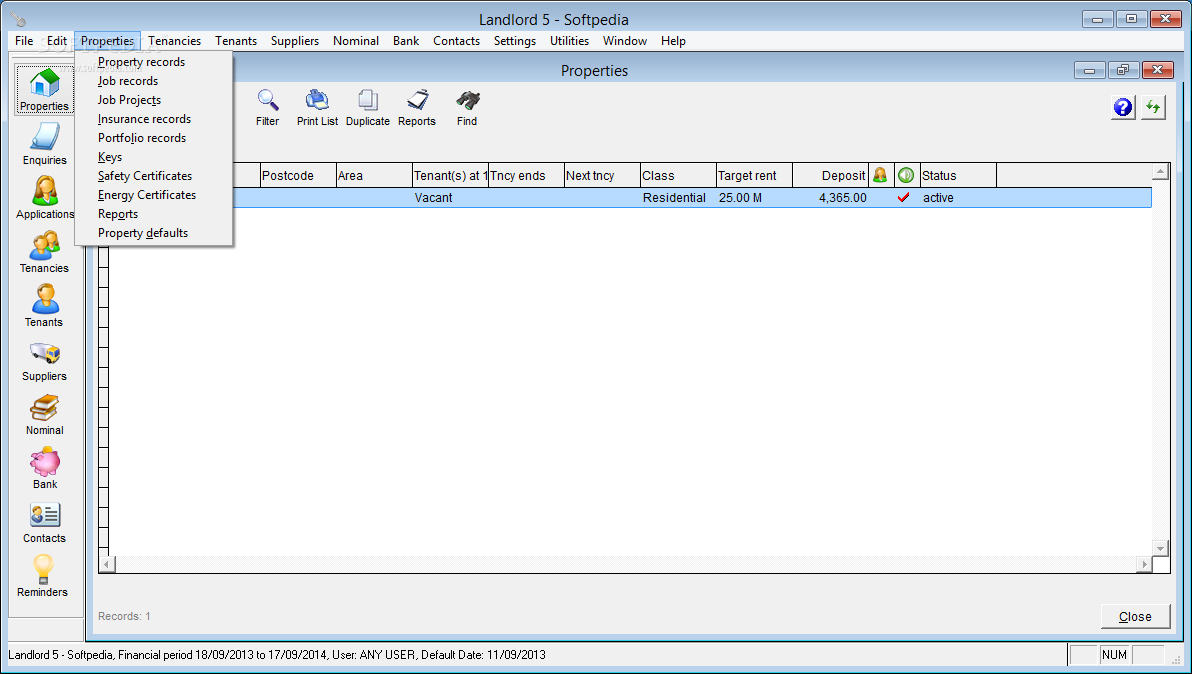Open the Help menu
Image resolution: width=1192 pixels, height=674 pixels.
pyautogui.click(x=673, y=41)
